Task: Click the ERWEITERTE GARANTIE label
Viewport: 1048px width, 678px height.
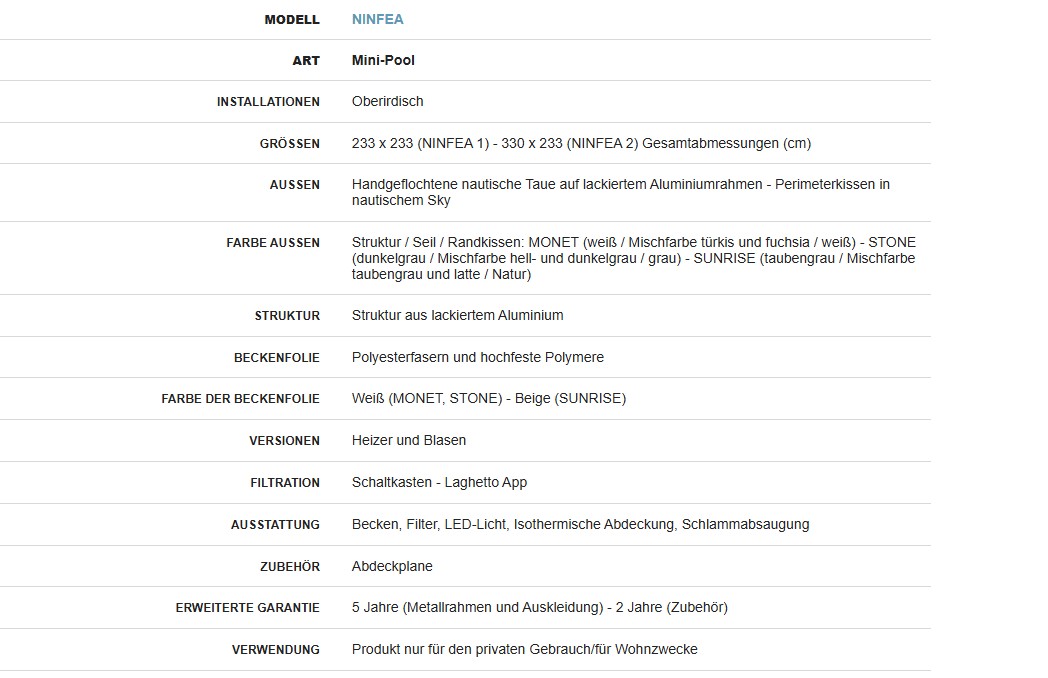Action: 247,608
